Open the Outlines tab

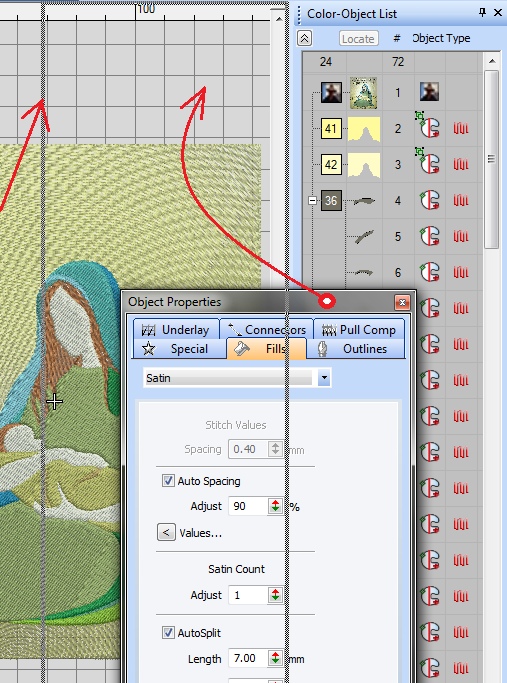point(356,349)
